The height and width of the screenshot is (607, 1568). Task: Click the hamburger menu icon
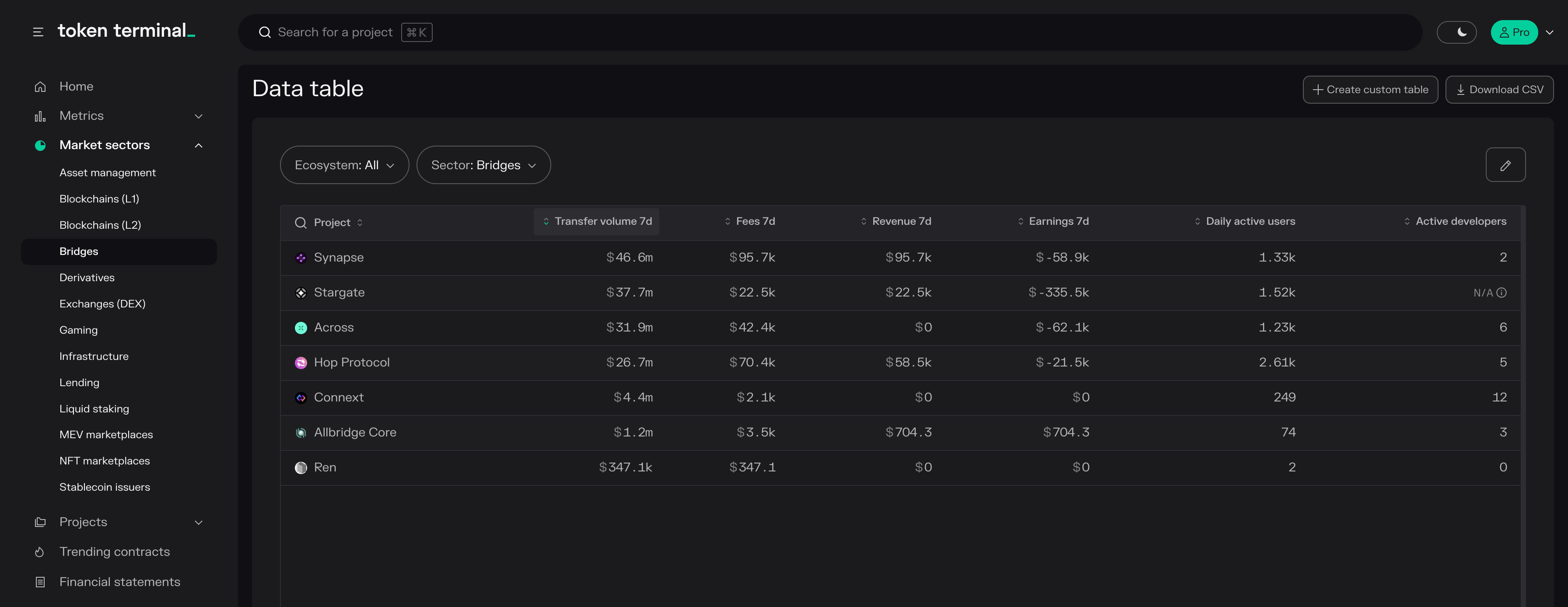click(x=38, y=32)
